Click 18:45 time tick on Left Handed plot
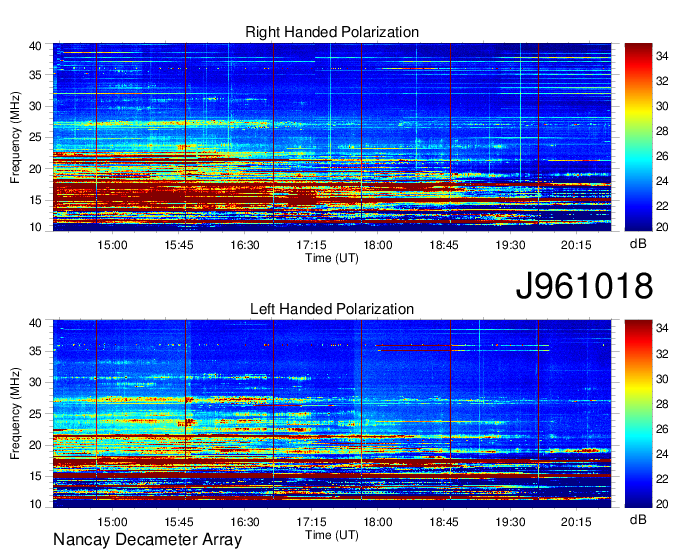This screenshot has width=680, height=552. tap(444, 522)
